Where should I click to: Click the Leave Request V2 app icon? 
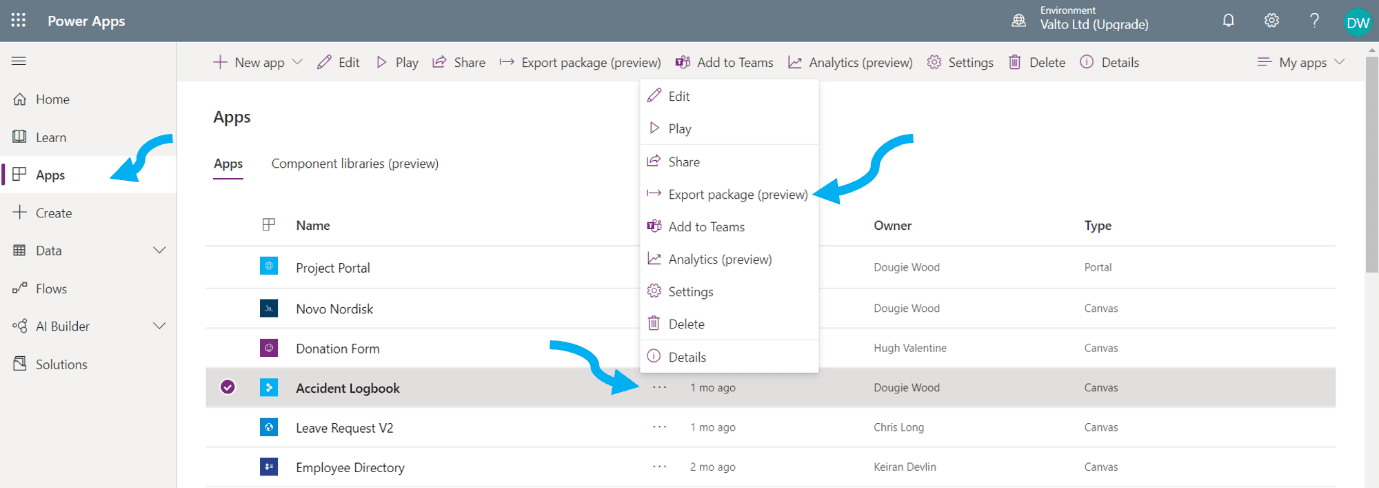(x=268, y=427)
